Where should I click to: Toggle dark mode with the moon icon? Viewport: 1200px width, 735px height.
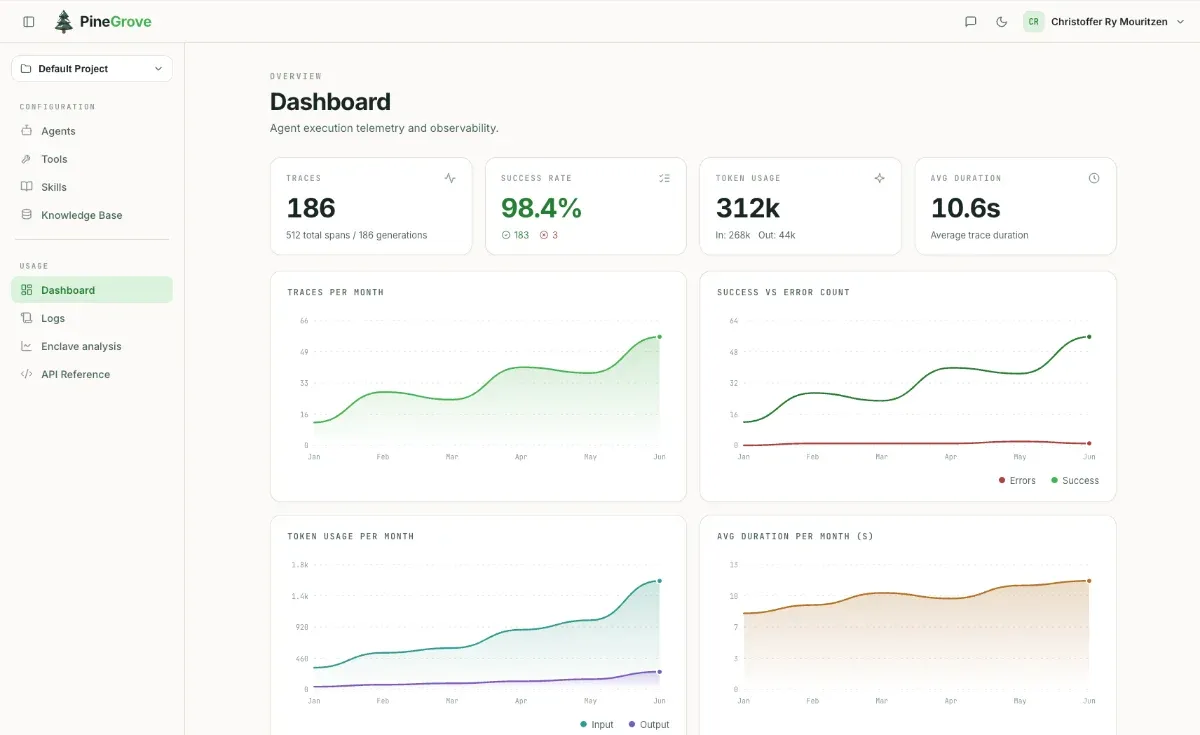(1002, 21)
